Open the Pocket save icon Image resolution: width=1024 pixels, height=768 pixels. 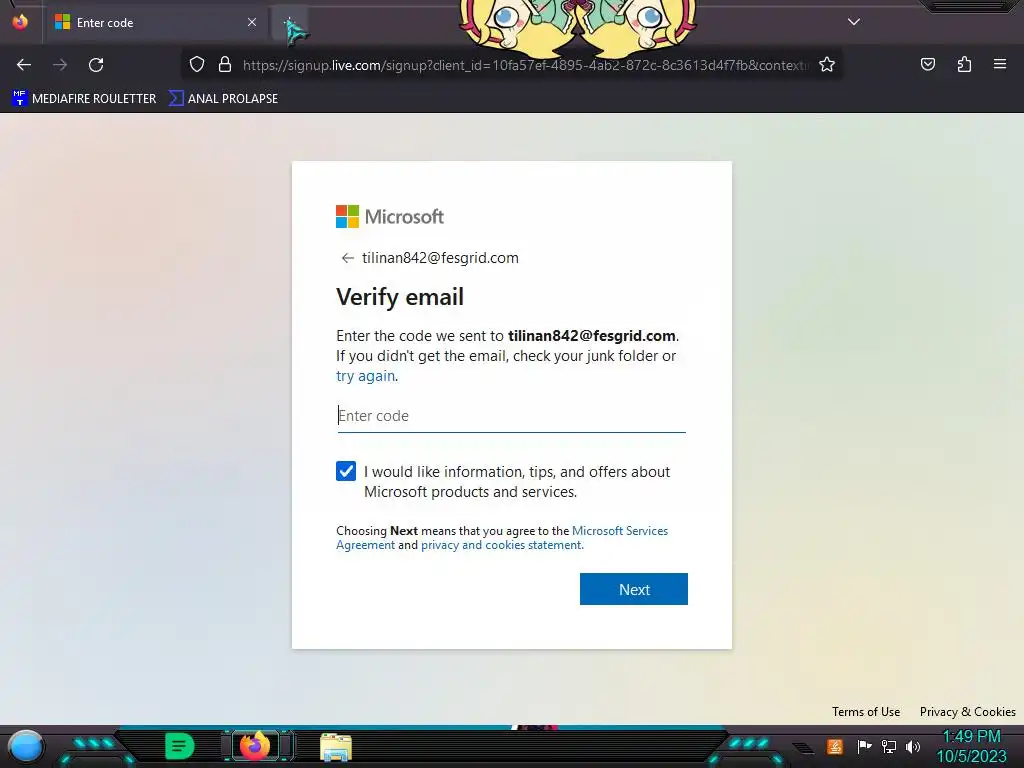927,65
